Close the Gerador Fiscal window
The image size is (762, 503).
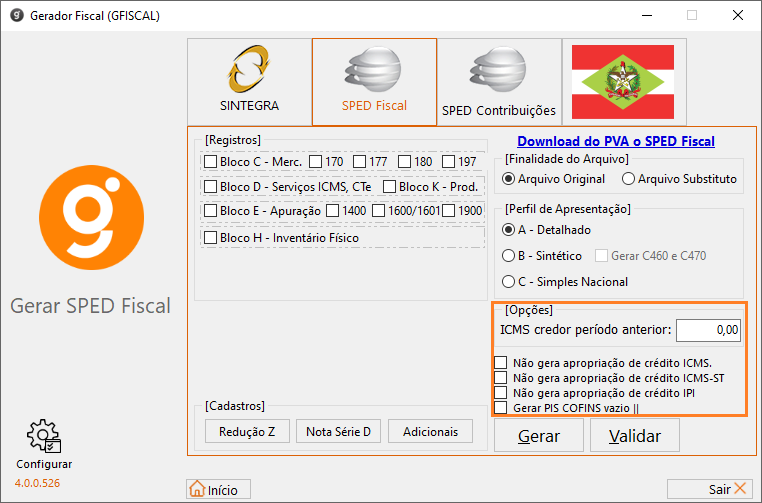(x=738, y=16)
